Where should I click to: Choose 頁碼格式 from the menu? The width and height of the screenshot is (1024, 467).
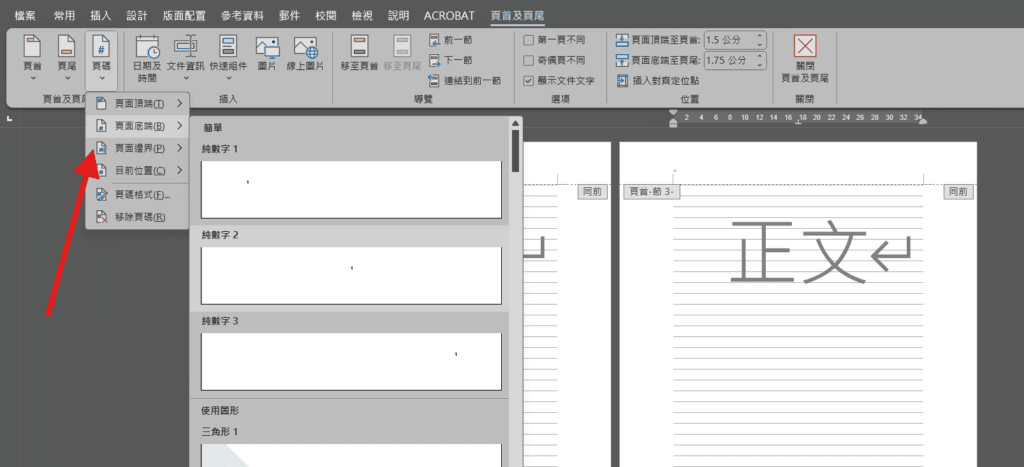coord(138,194)
